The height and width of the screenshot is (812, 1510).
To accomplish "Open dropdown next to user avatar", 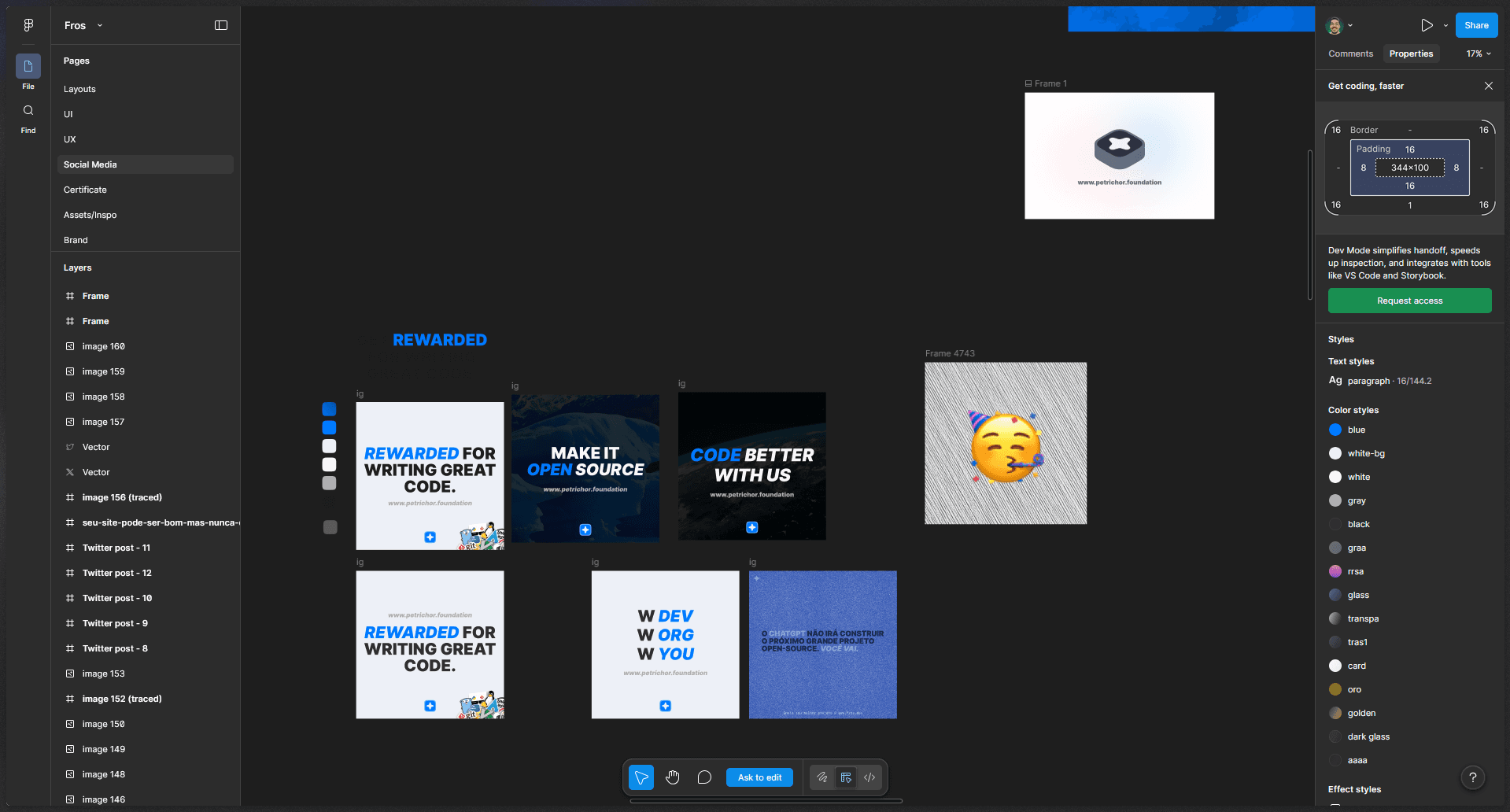I will point(1350,25).
